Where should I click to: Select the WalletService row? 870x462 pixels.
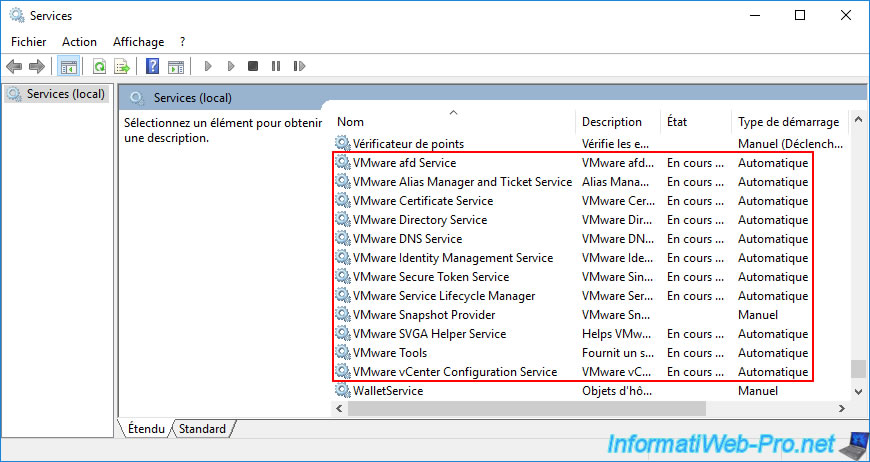pyautogui.click(x=590, y=390)
